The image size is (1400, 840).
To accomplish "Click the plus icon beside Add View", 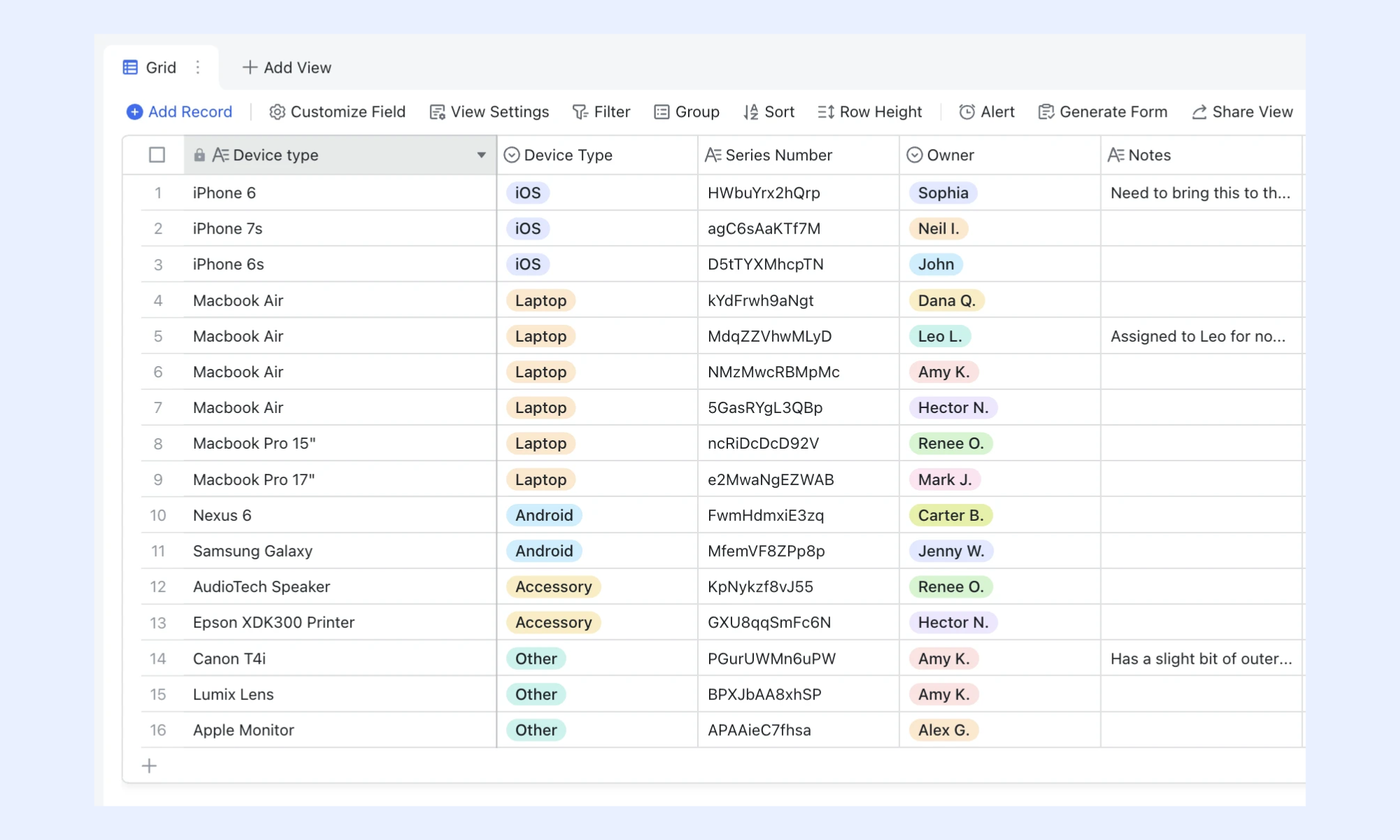I will pyautogui.click(x=249, y=67).
